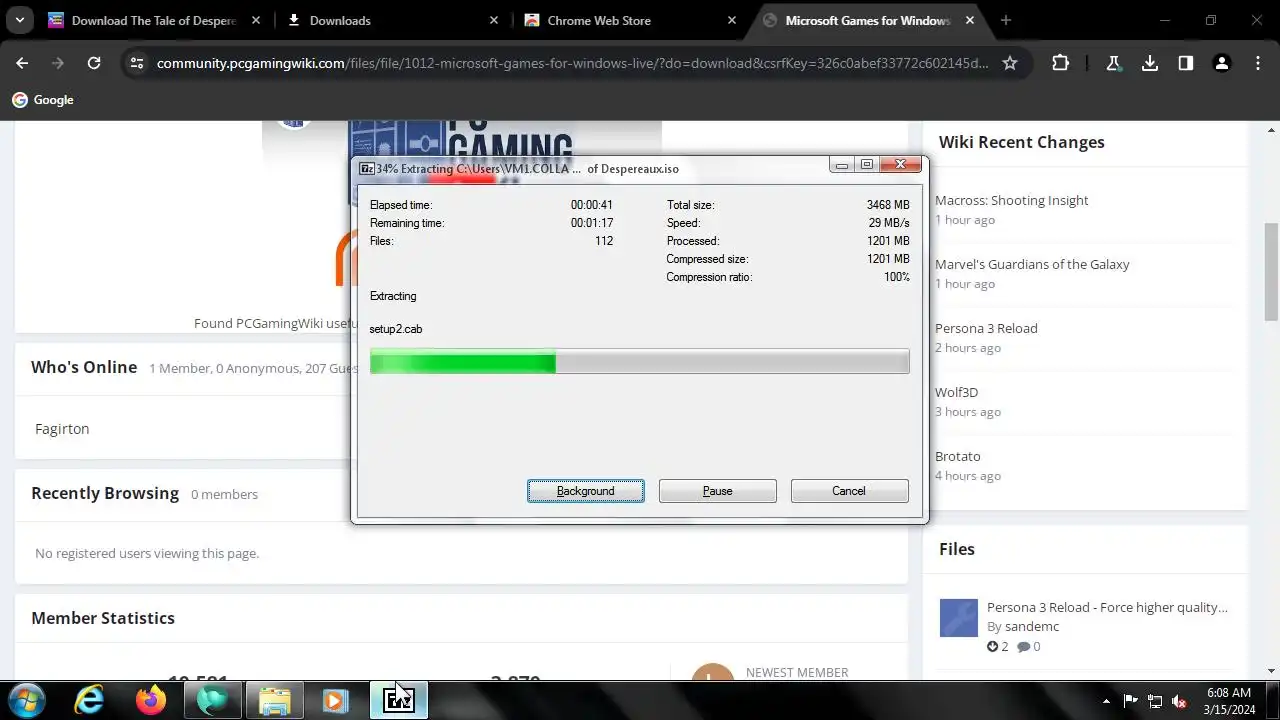Send extraction to Background
Image resolution: width=1280 pixels, height=720 pixels.
(586, 491)
